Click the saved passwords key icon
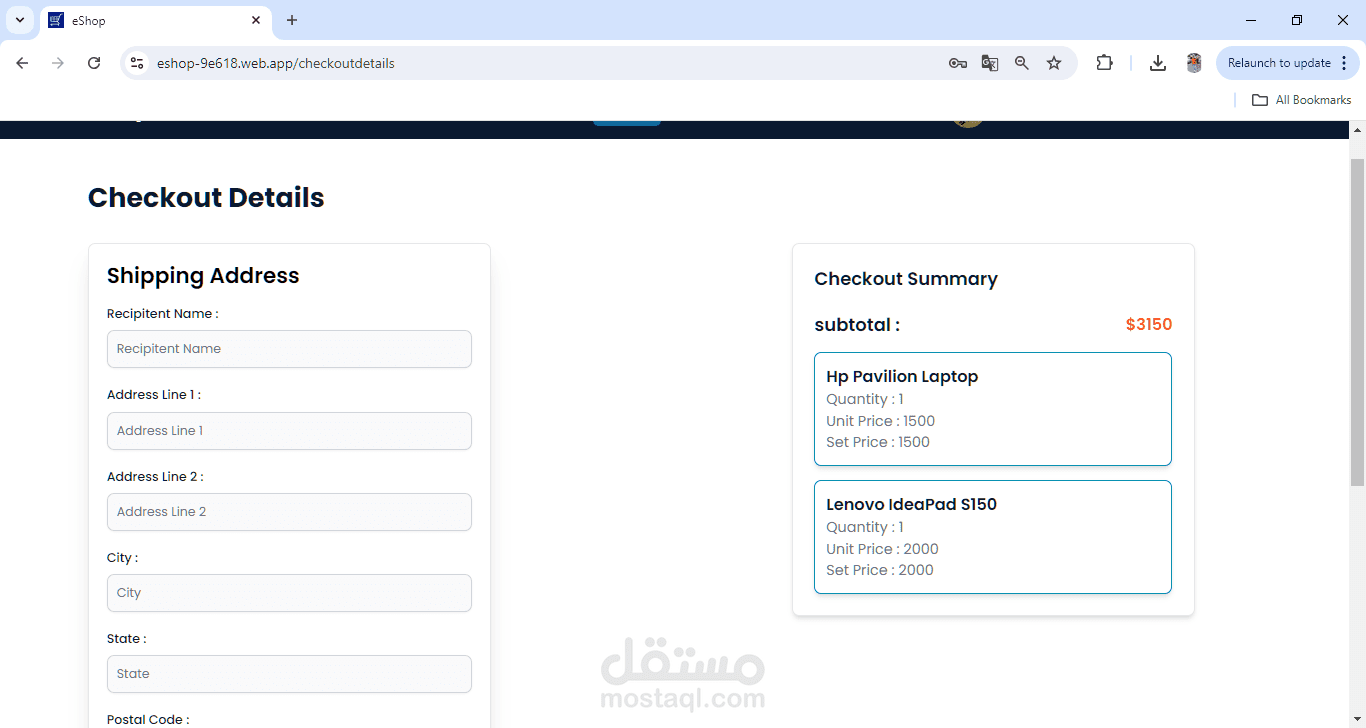 click(x=958, y=63)
